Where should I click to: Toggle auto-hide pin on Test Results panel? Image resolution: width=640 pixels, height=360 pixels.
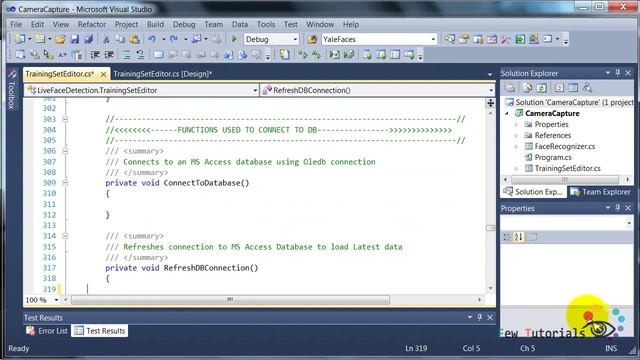click(480, 317)
